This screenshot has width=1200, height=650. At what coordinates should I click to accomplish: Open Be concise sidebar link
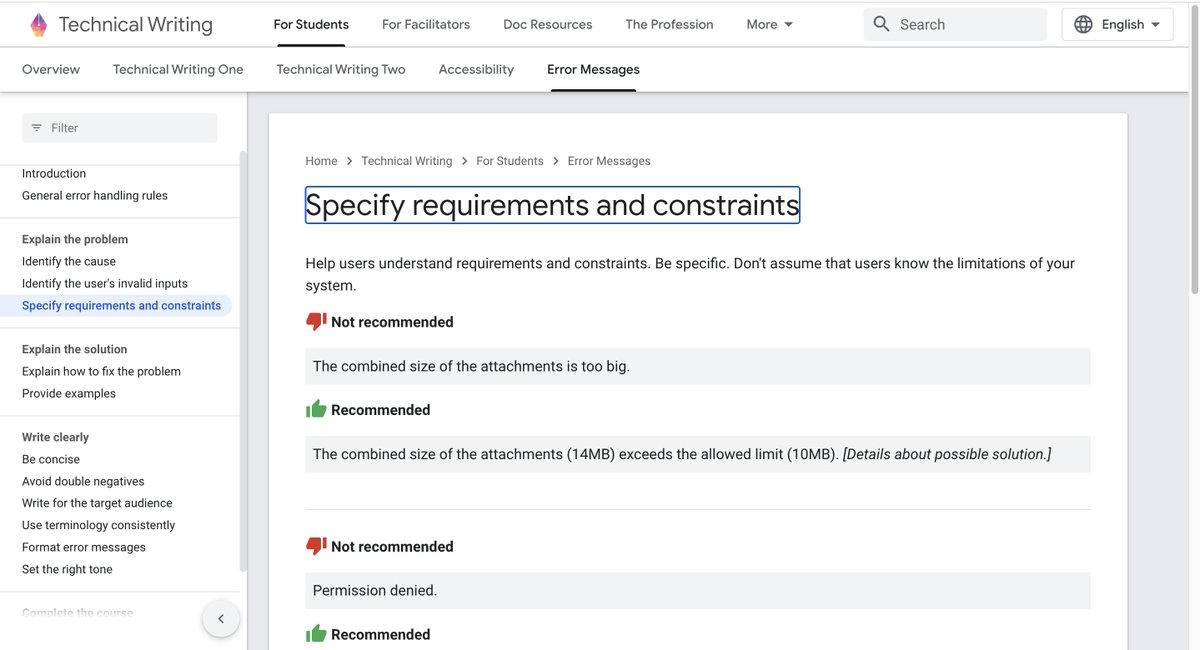point(51,460)
